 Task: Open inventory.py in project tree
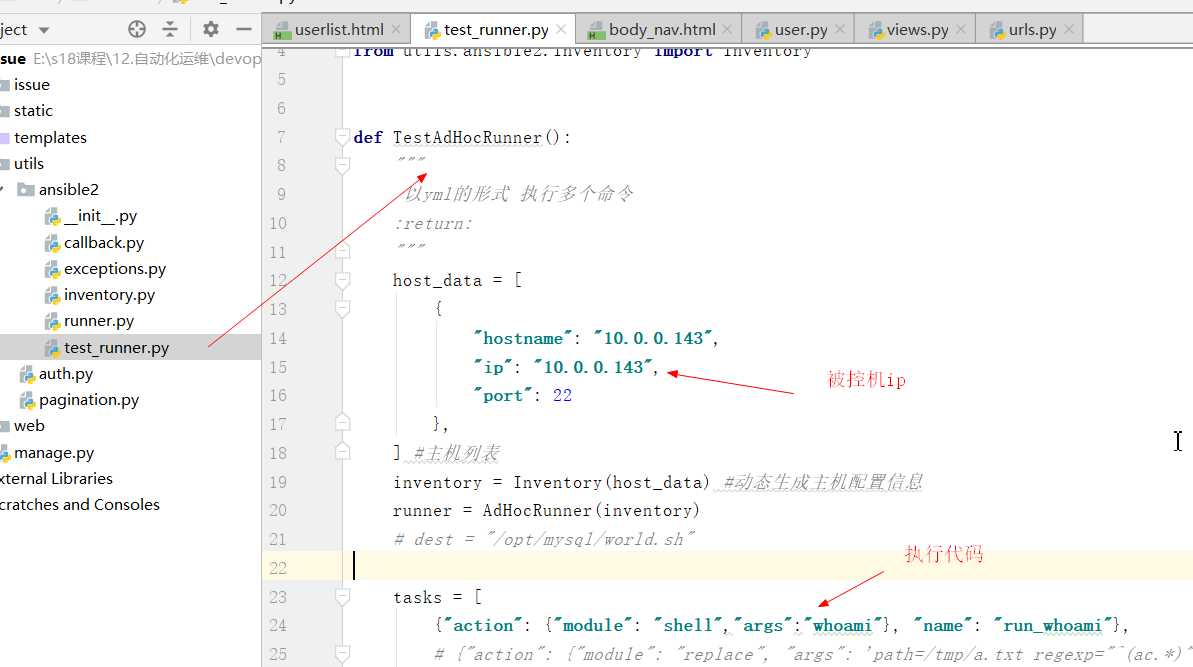(x=110, y=294)
